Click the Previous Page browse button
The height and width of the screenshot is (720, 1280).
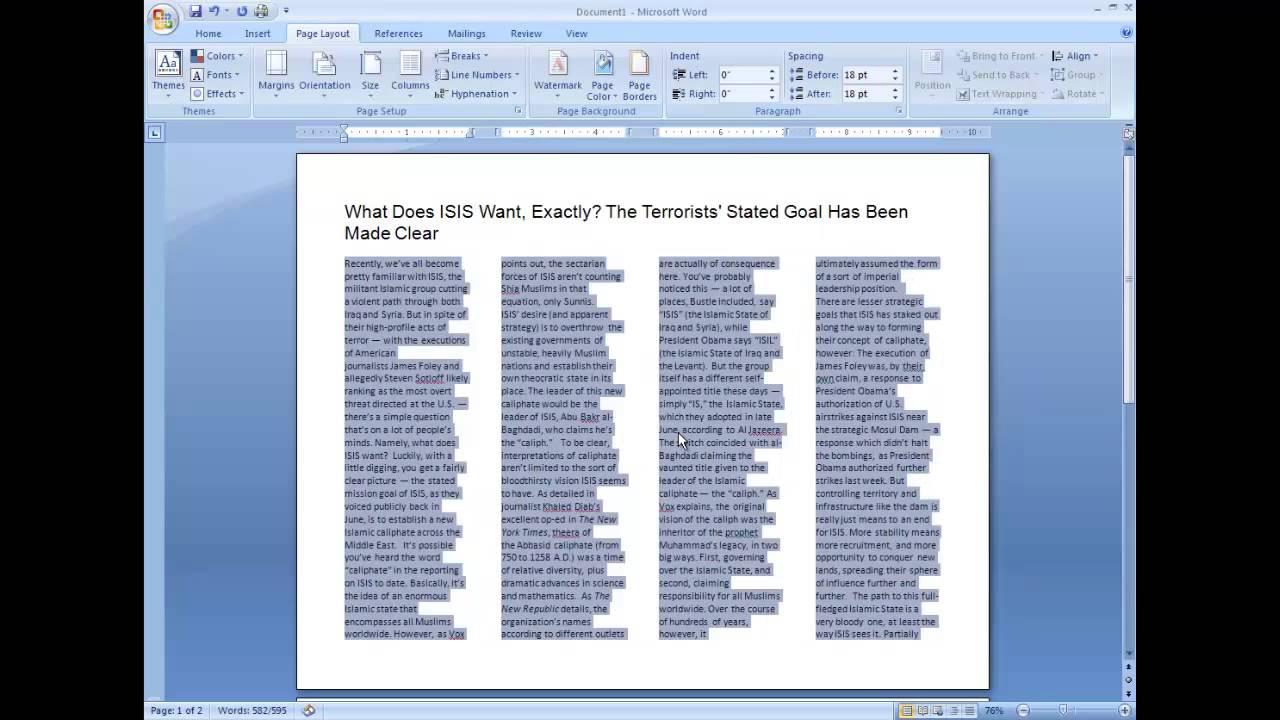[x=1128, y=667]
